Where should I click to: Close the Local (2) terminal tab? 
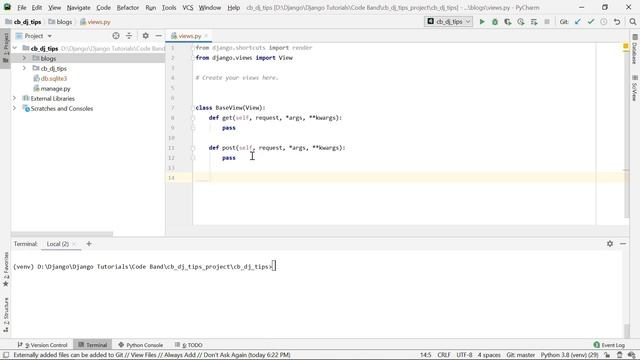pyautogui.click(x=74, y=244)
